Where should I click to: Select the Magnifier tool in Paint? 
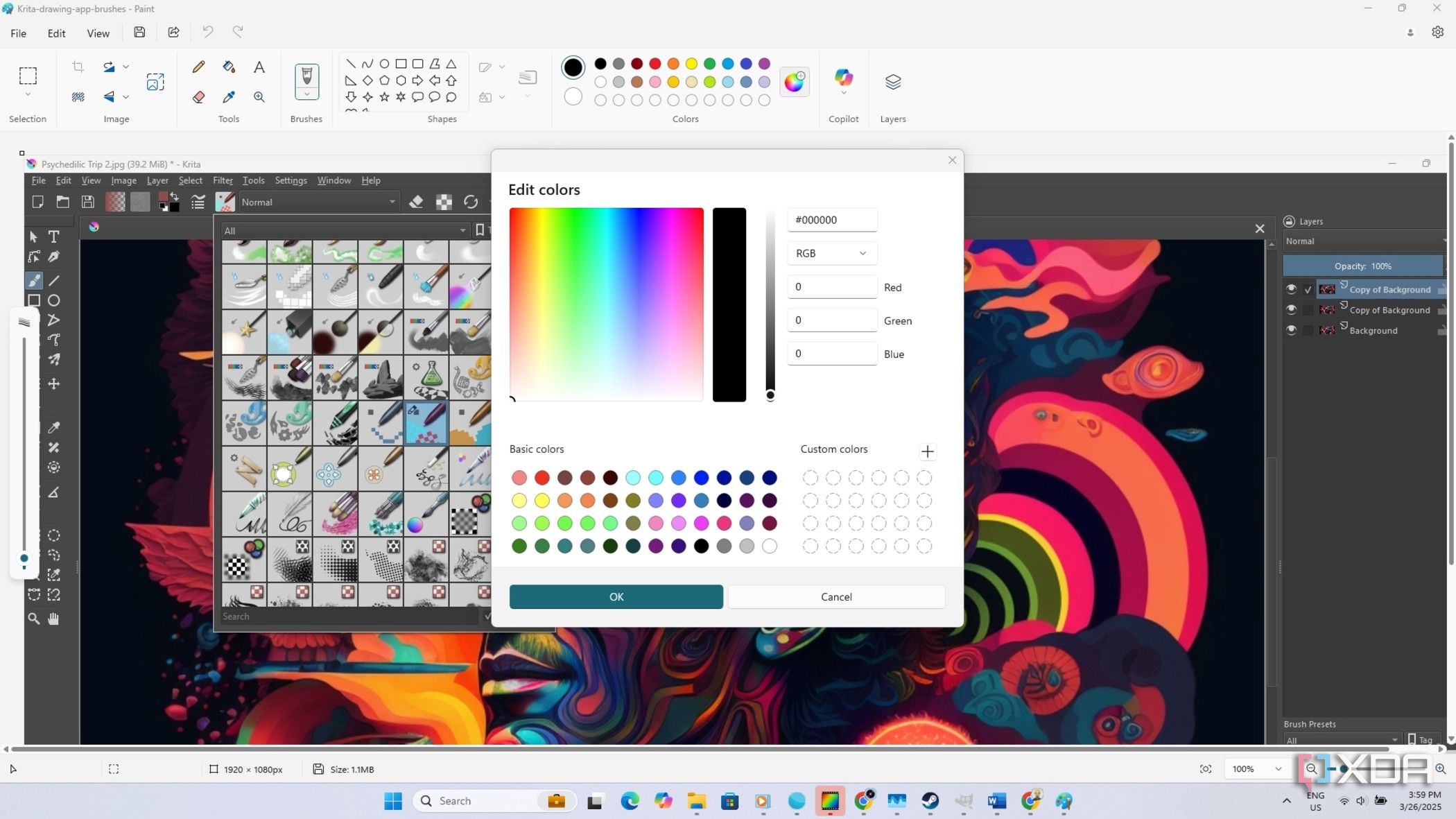[259, 97]
